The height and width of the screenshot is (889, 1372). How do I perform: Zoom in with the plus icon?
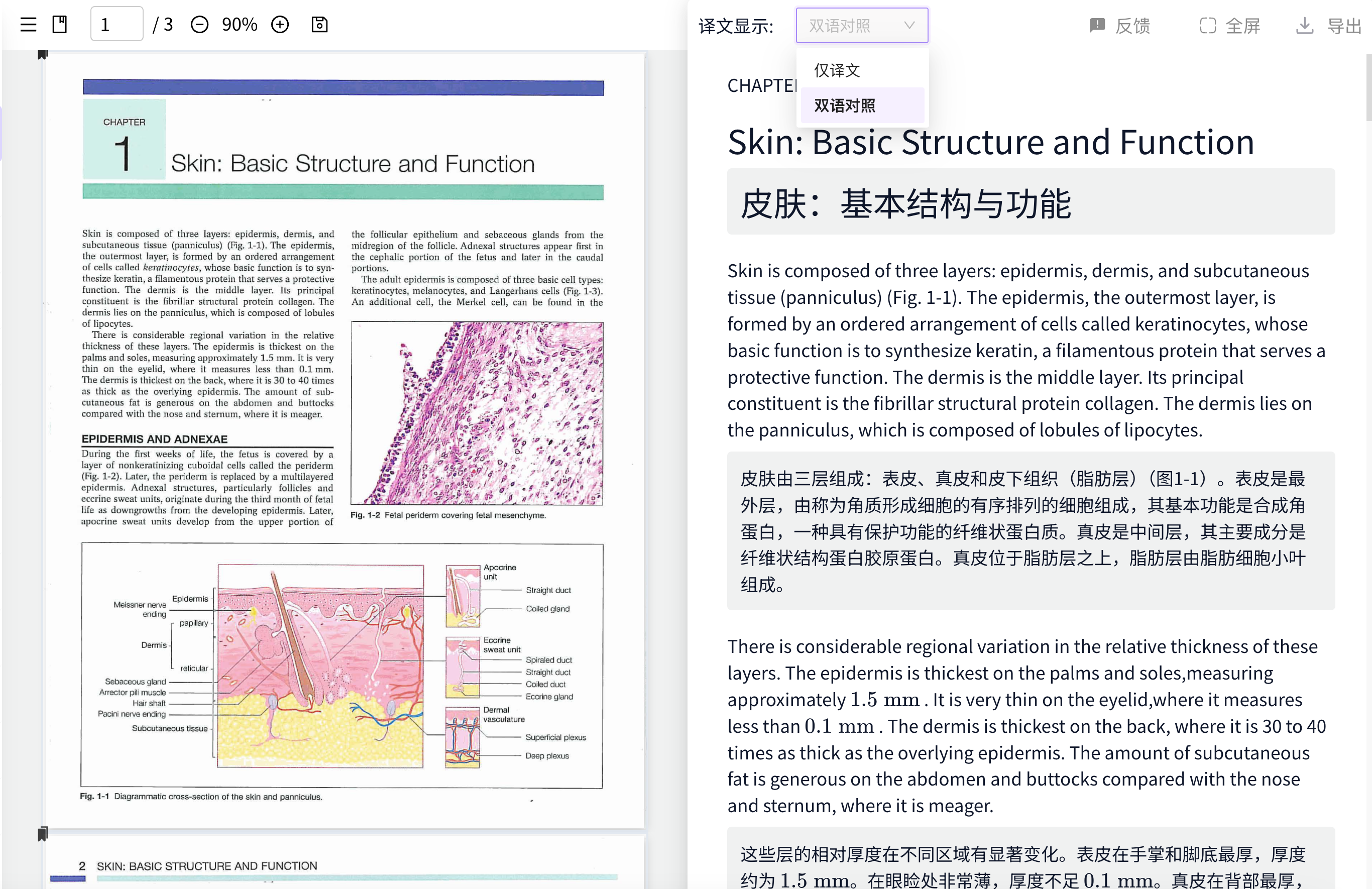pos(280,24)
